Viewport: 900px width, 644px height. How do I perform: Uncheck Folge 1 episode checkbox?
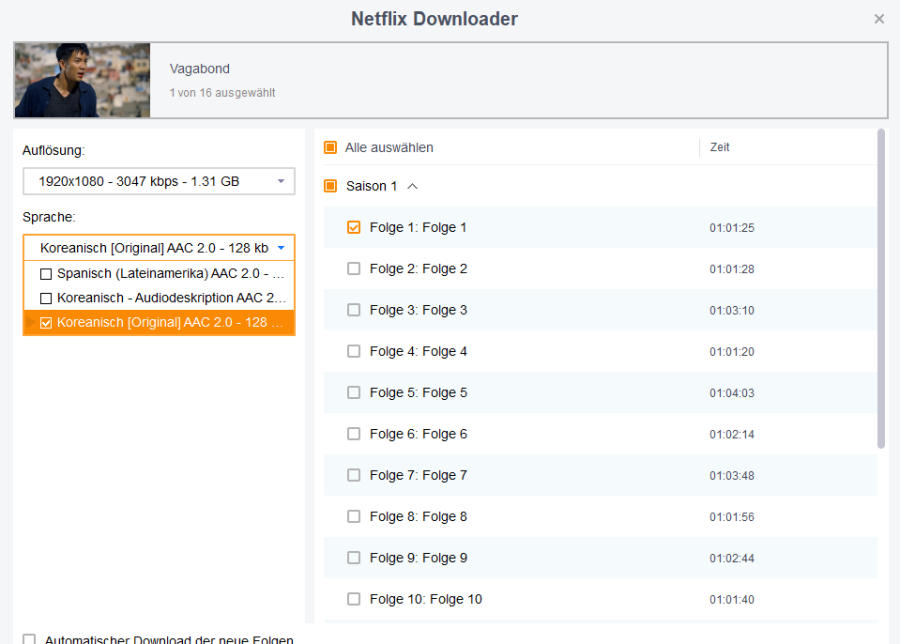pos(353,228)
